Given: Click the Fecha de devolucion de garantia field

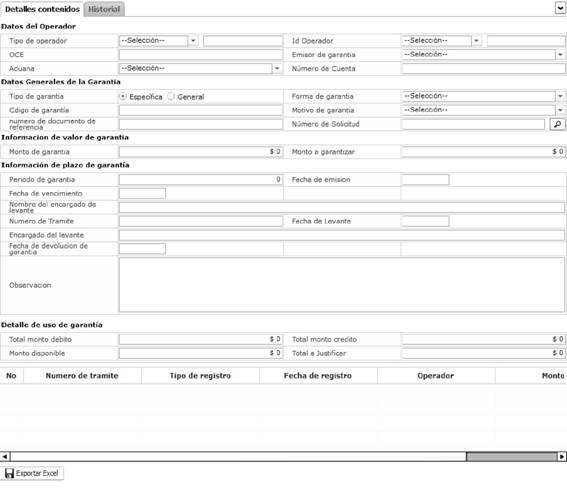Looking at the screenshot, I should [x=142, y=249].
